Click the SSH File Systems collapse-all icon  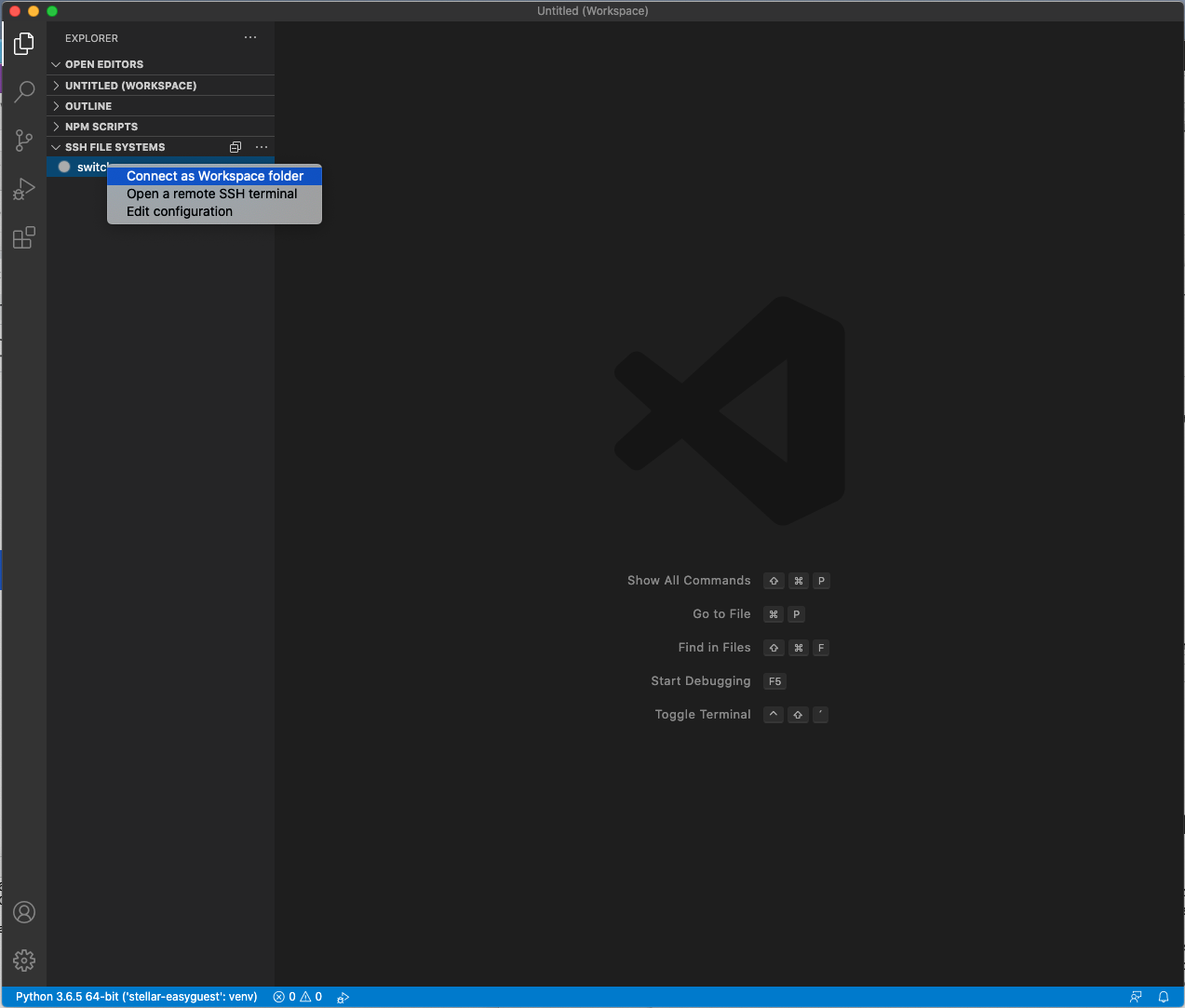[236, 147]
